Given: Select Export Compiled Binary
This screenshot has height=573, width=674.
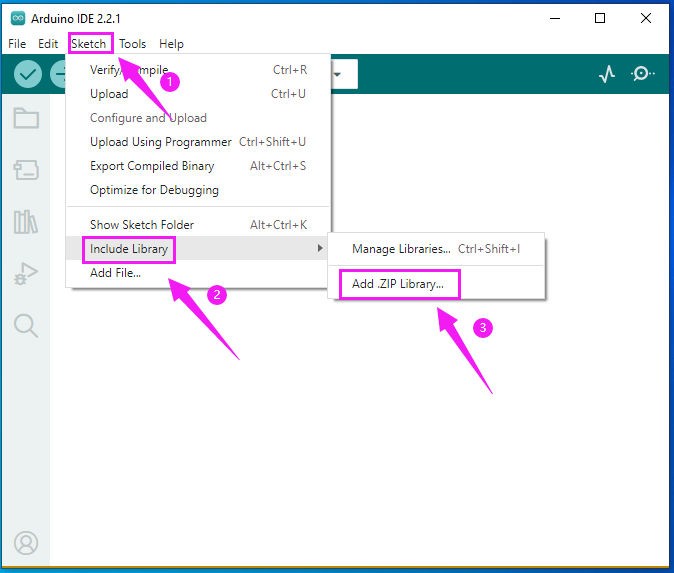Looking at the screenshot, I should tap(198, 166).
